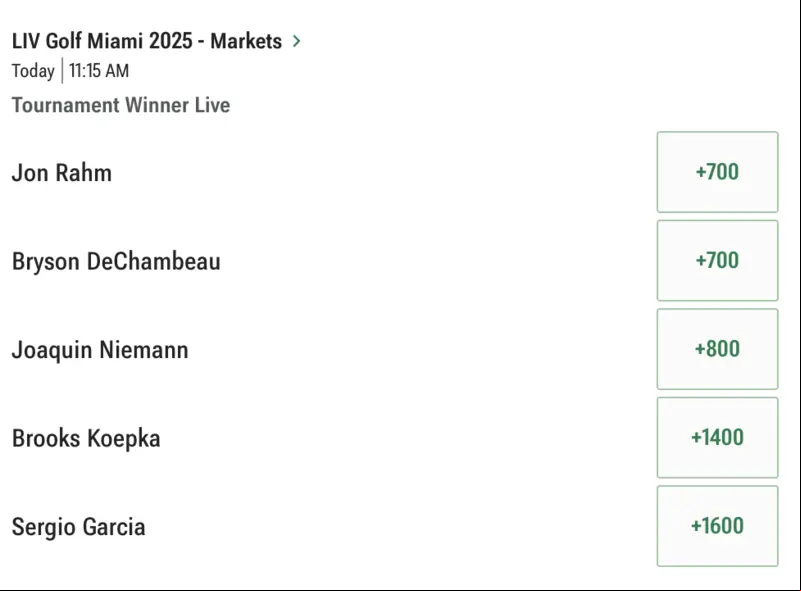
Task: Click the Bryson DeChambeau player name
Action: click(x=116, y=262)
